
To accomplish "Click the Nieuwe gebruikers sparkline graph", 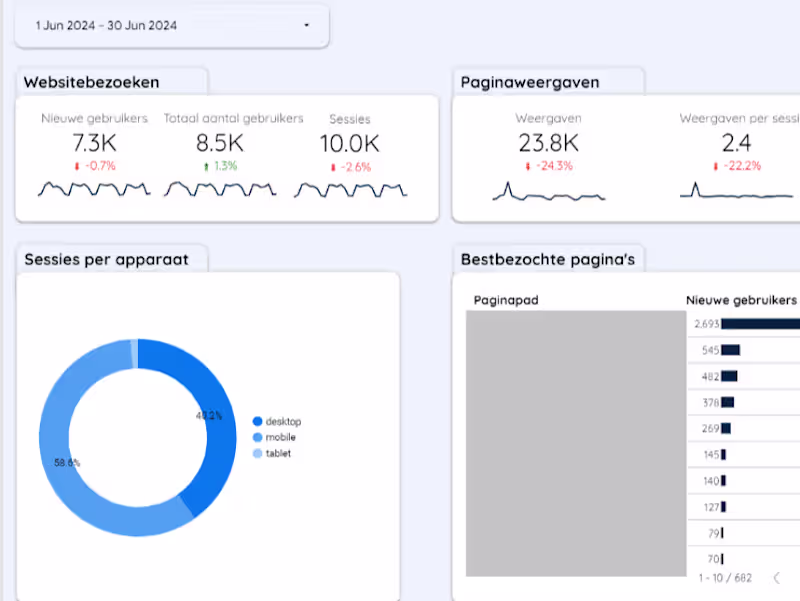I will coord(93,188).
